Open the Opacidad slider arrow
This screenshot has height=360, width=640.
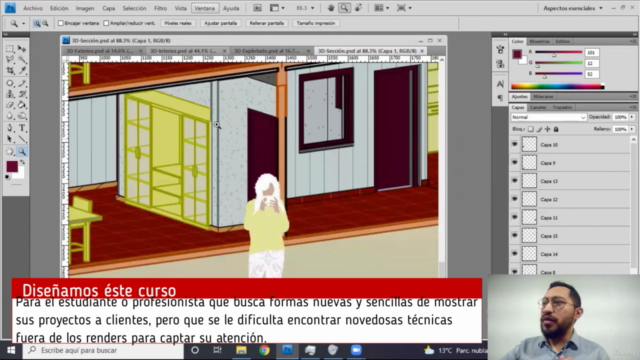(x=632, y=117)
